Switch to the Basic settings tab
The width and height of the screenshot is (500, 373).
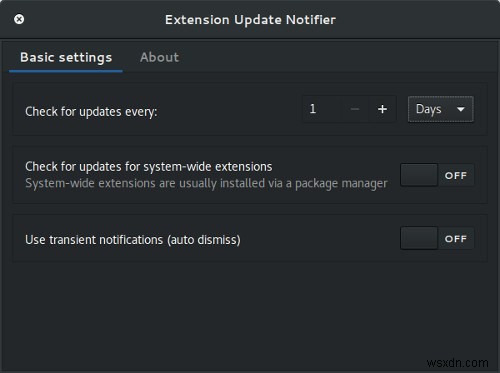[x=66, y=57]
